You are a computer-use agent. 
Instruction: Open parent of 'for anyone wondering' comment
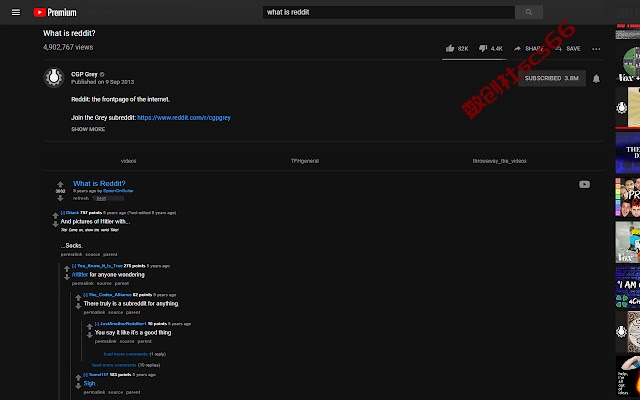[122, 283]
